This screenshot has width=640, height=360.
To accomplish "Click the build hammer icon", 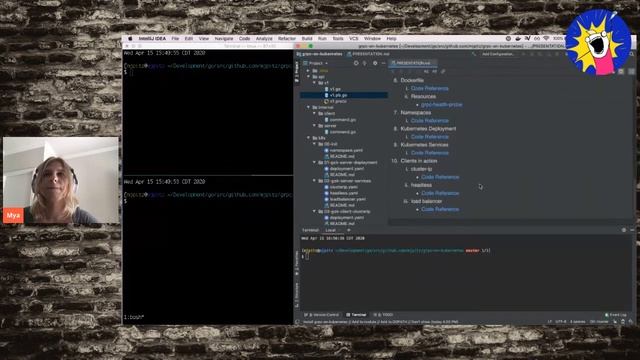I will [x=474, y=54].
